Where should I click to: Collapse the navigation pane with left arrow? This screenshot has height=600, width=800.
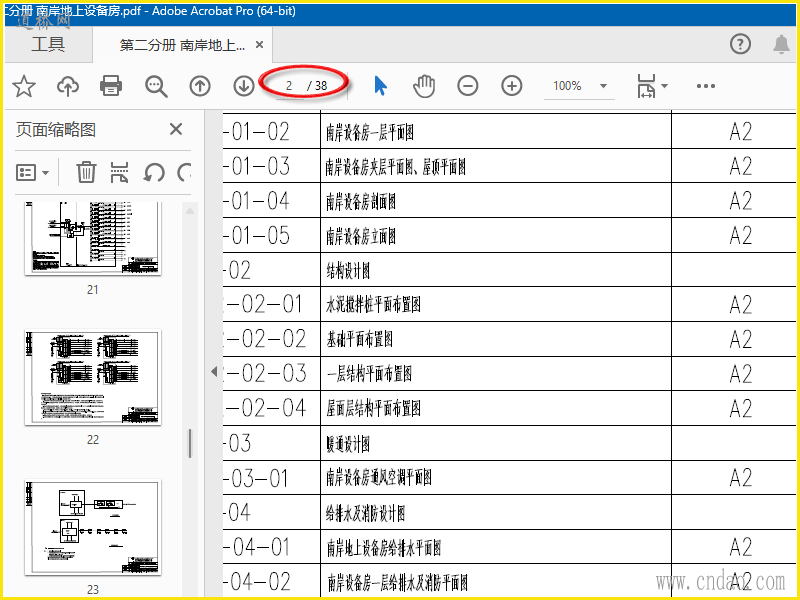(x=214, y=371)
